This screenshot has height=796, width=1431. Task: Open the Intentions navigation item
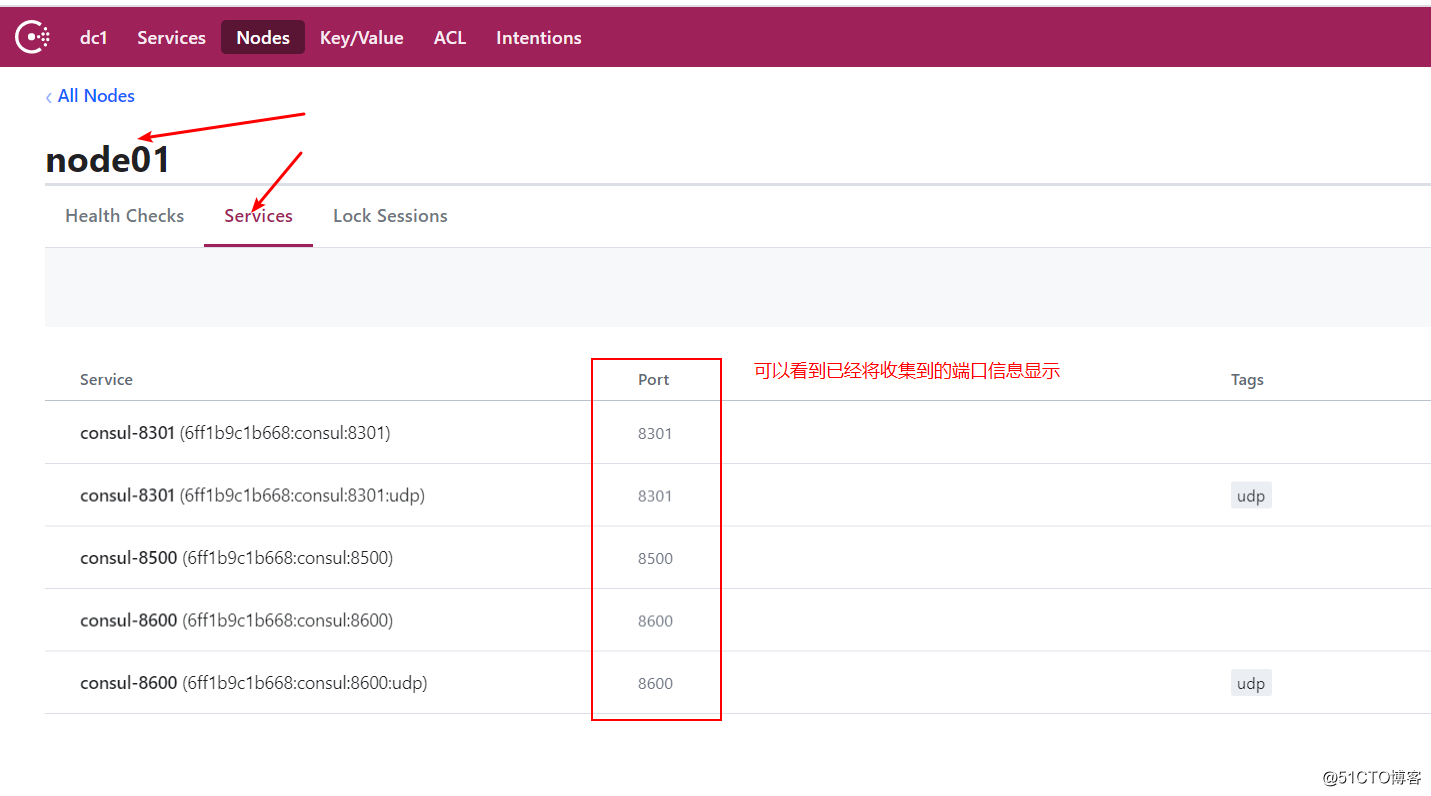[538, 38]
